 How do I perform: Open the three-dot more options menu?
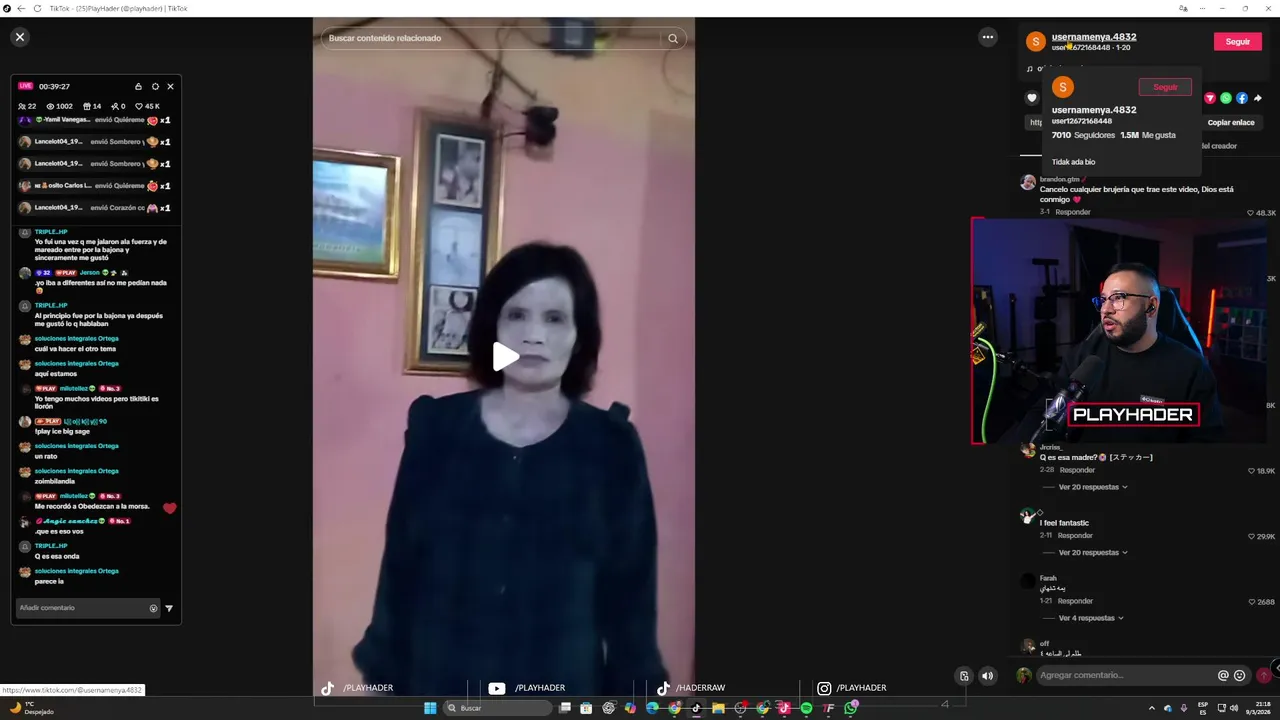tap(988, 37)
